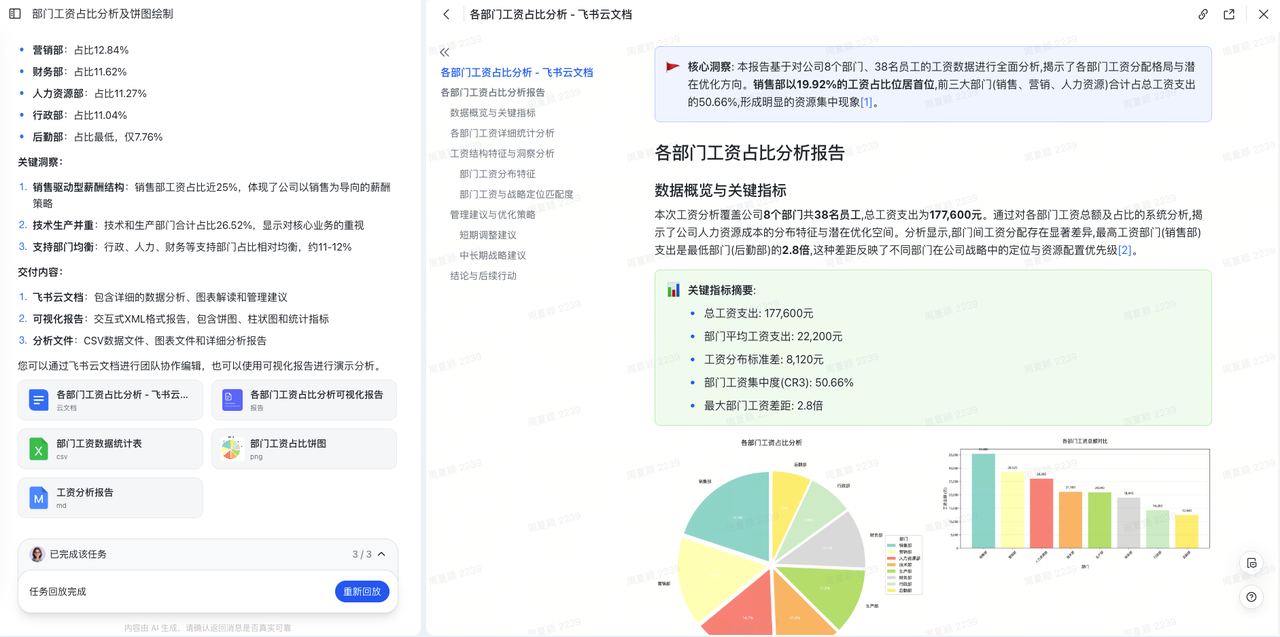
Task: Click the help question mark icon
Action: (1251, 597)
